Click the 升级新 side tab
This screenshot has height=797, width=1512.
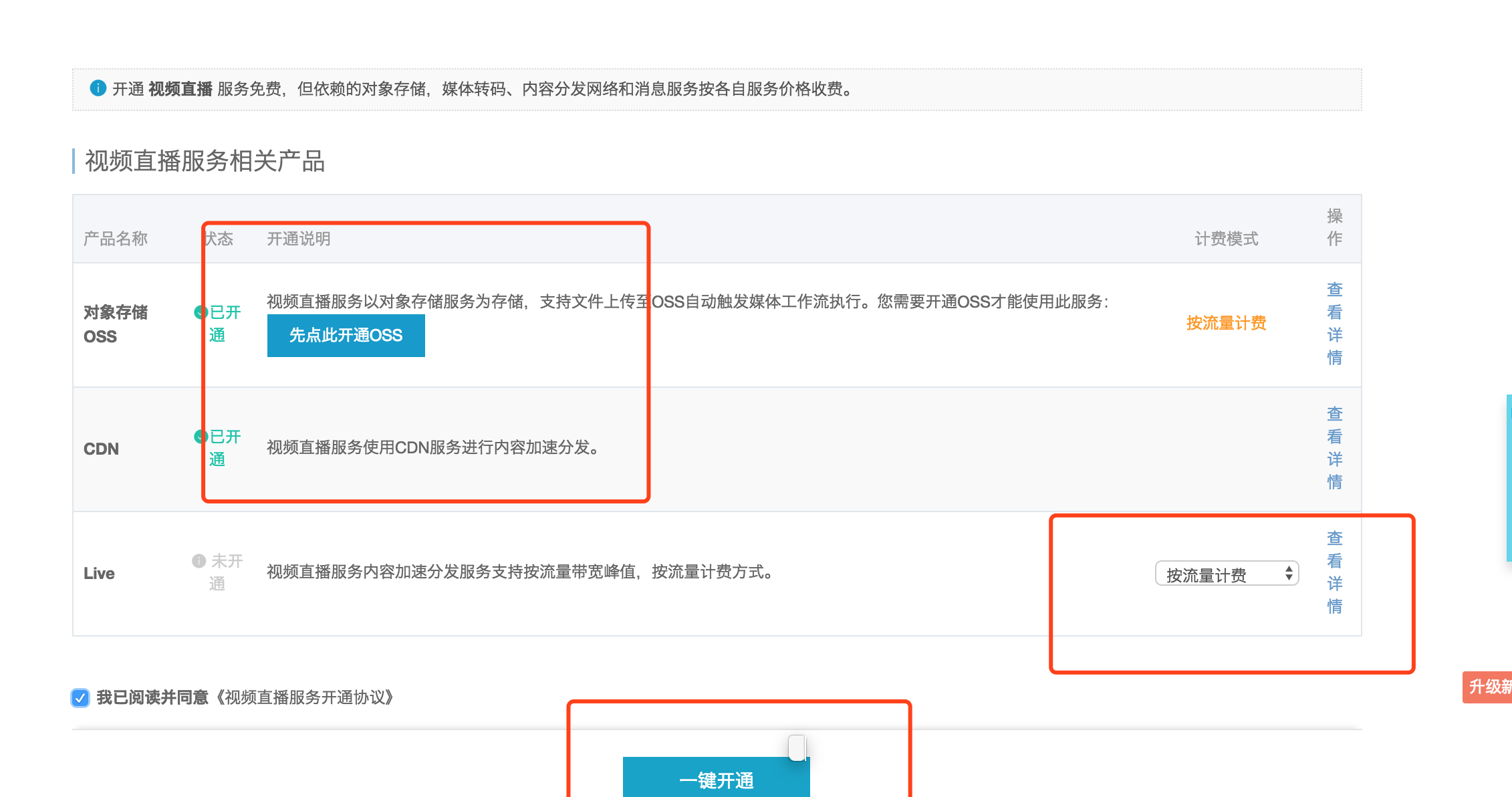coord(1487,687)
